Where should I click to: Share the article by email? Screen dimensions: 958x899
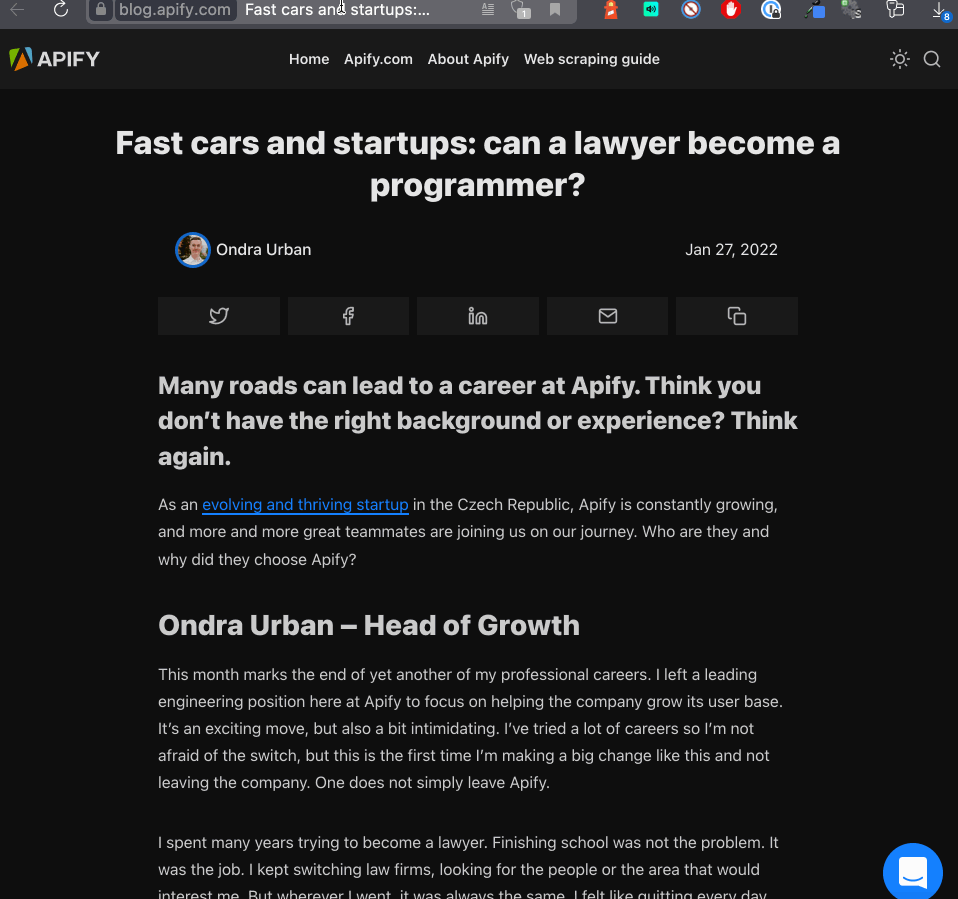(x=607, y=316)
